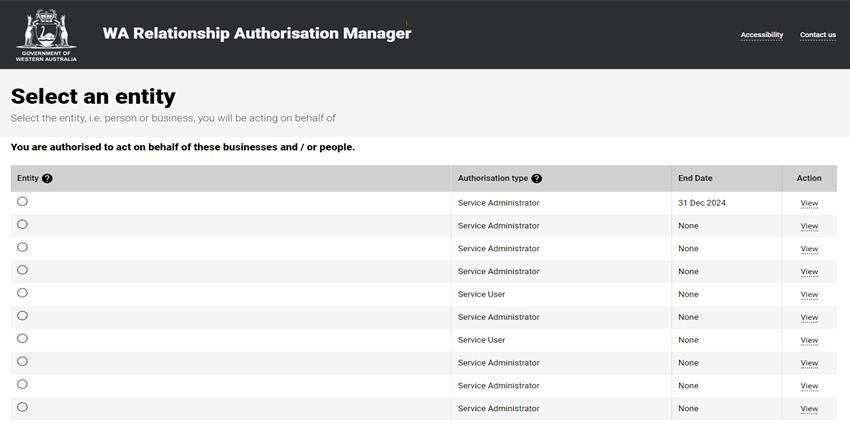This screenshot has height=425, width=850.
Task: Select the second row entity radio button
Action: [22, 224]
